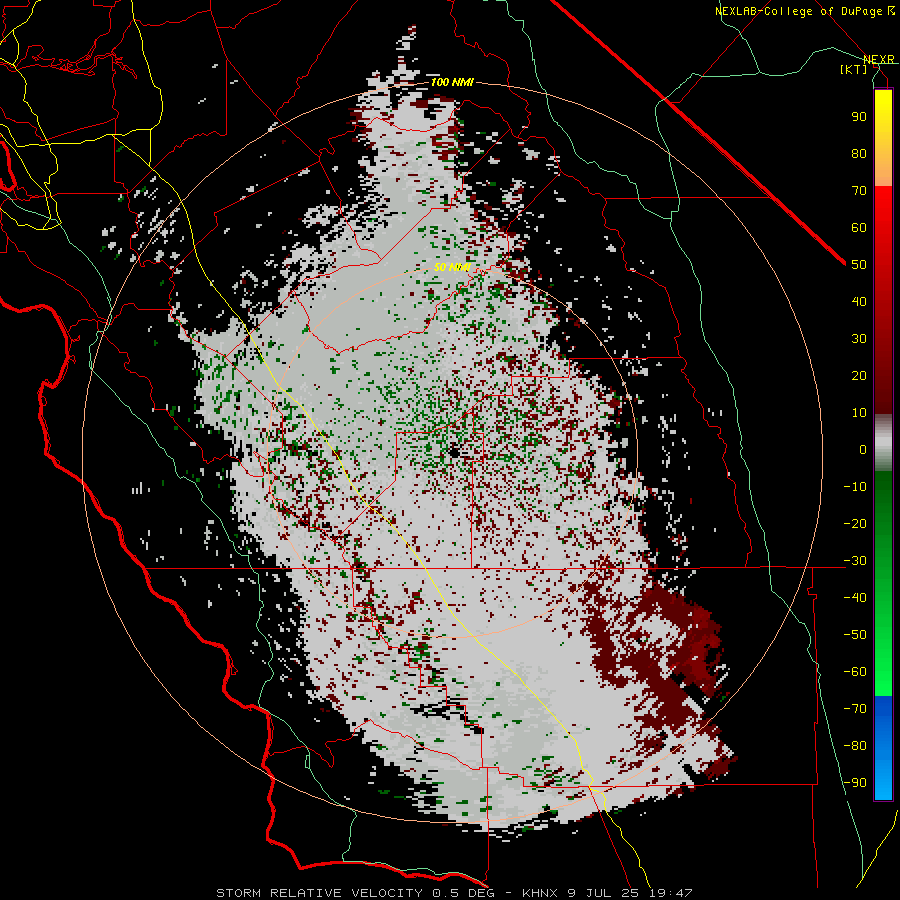Click the blue bottom segment of the color bar
Screen dimensions: 900x900
tap(883, 747)
